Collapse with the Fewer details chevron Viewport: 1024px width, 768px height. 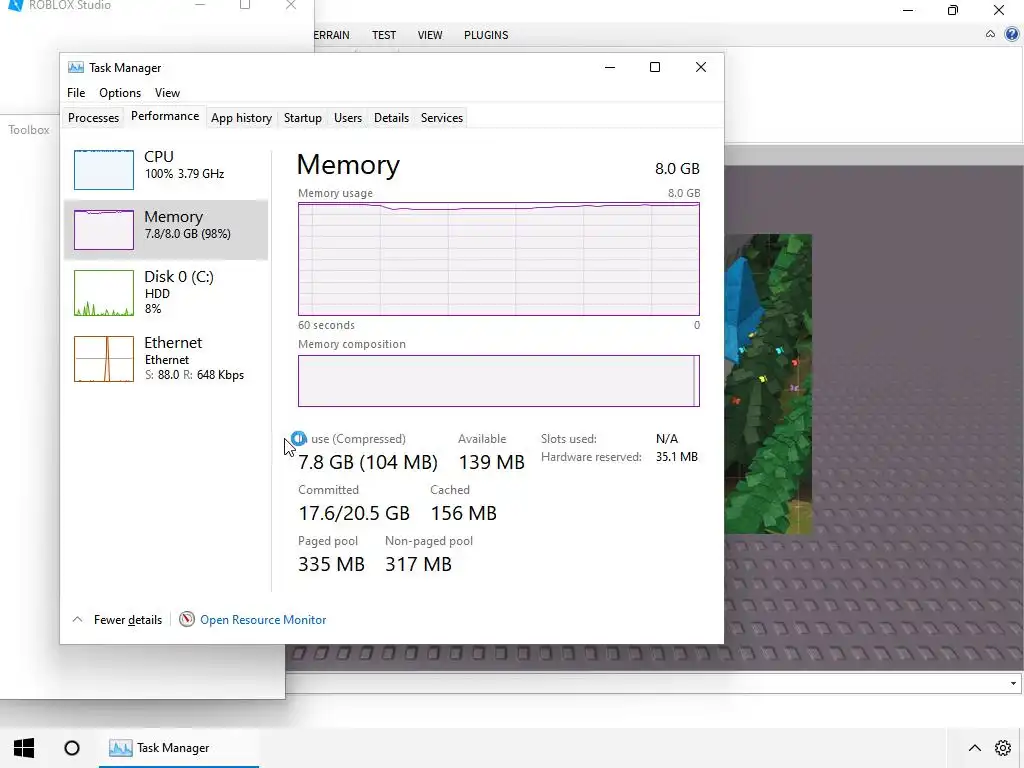point(77,619)
